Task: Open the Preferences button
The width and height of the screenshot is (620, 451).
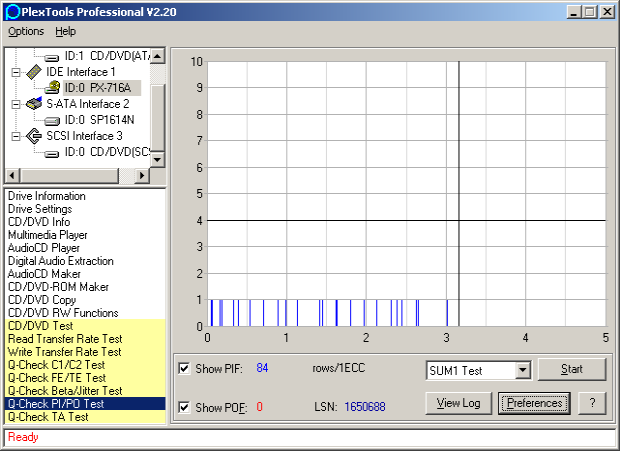Action: pos(534,403)
